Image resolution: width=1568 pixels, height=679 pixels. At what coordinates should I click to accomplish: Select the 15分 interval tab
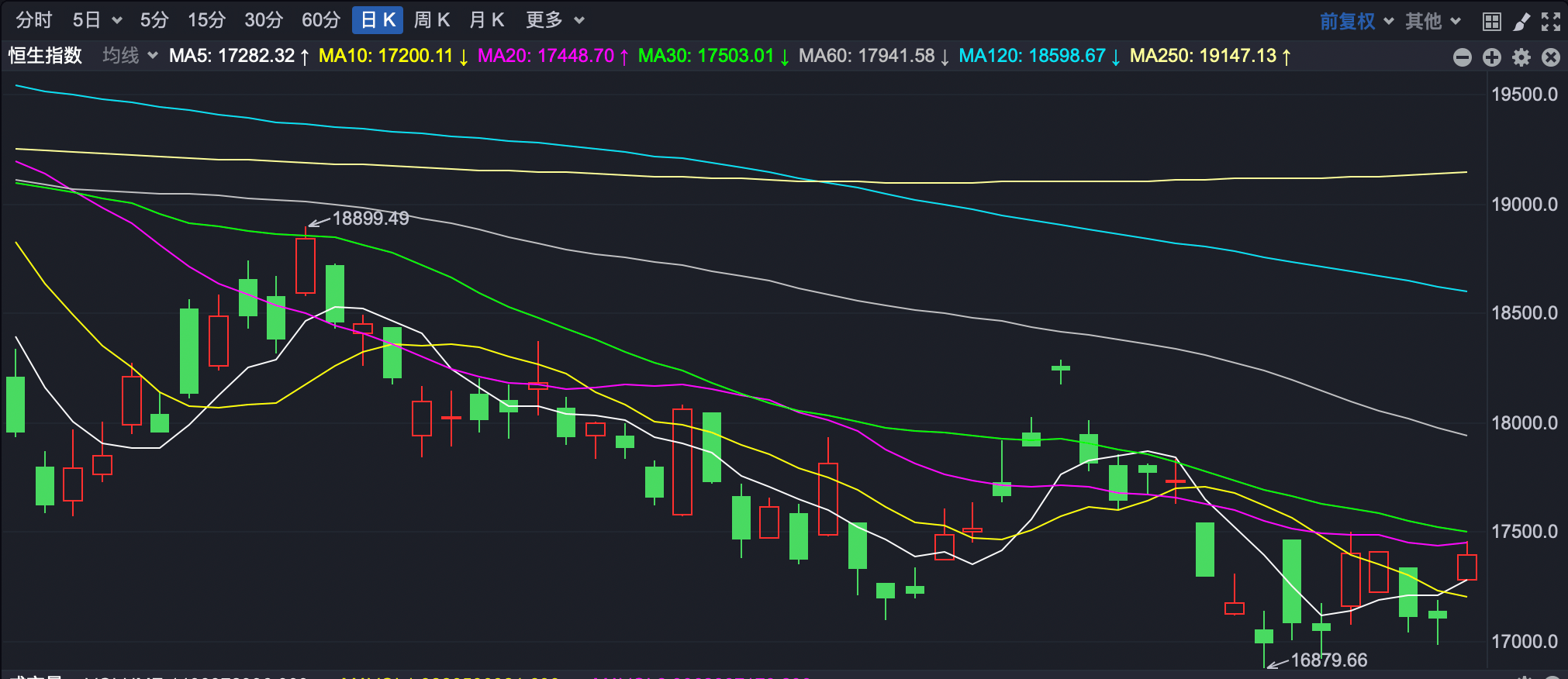coord(206,20)
